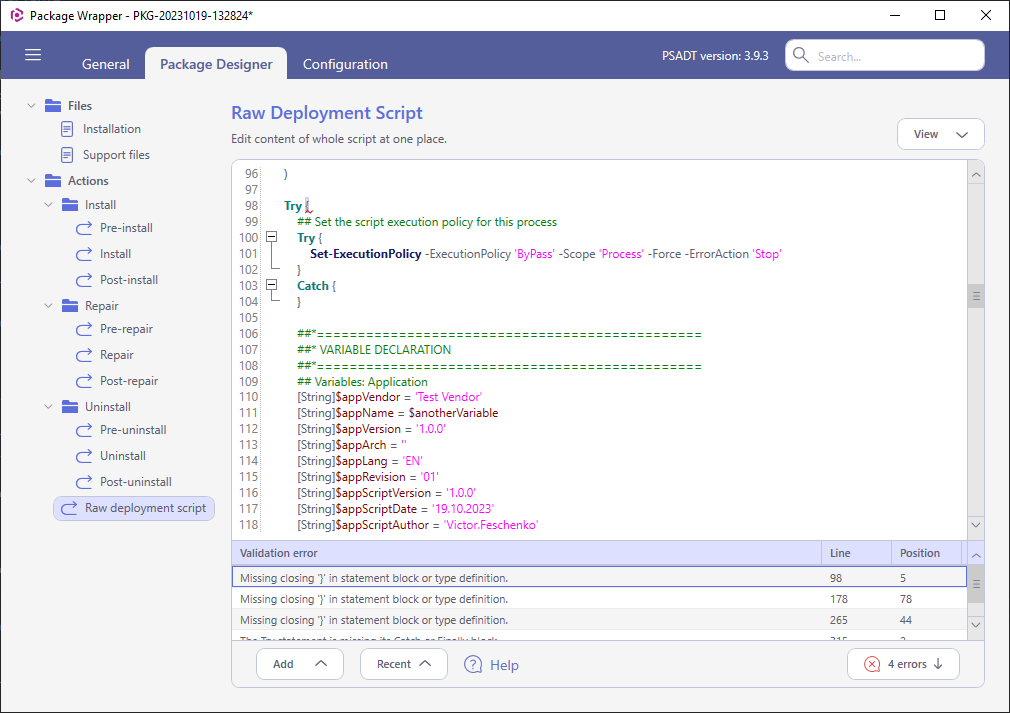Click the Uninstall folder icon

coord(70,407)
